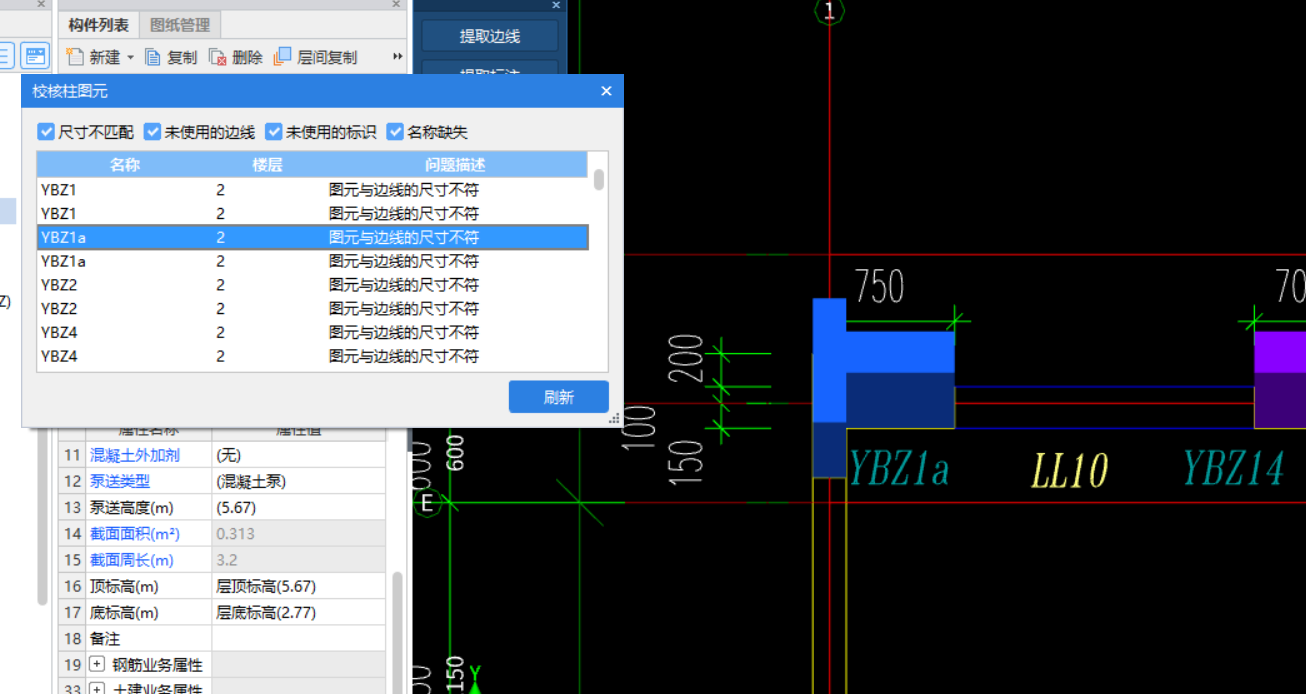
Task: Click the 提取边线 button
Action: click(x=490, y=37)
